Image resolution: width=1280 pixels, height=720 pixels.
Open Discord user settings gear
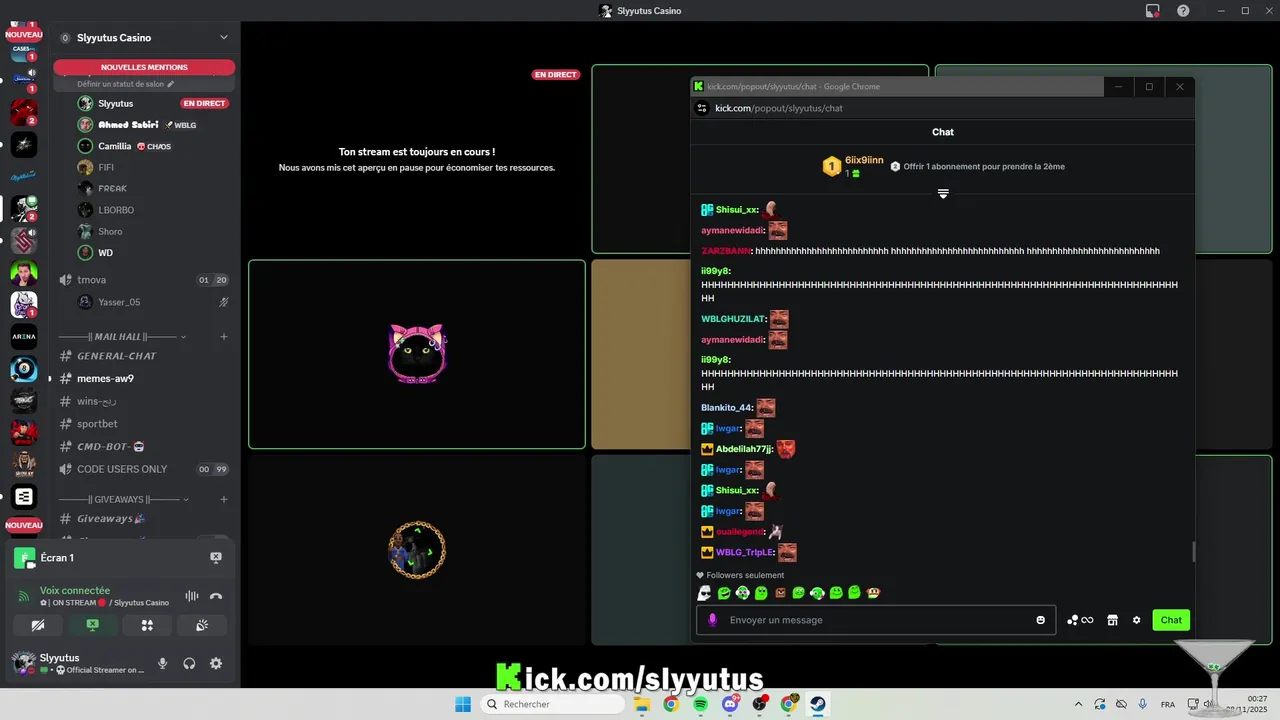(216, 663)
